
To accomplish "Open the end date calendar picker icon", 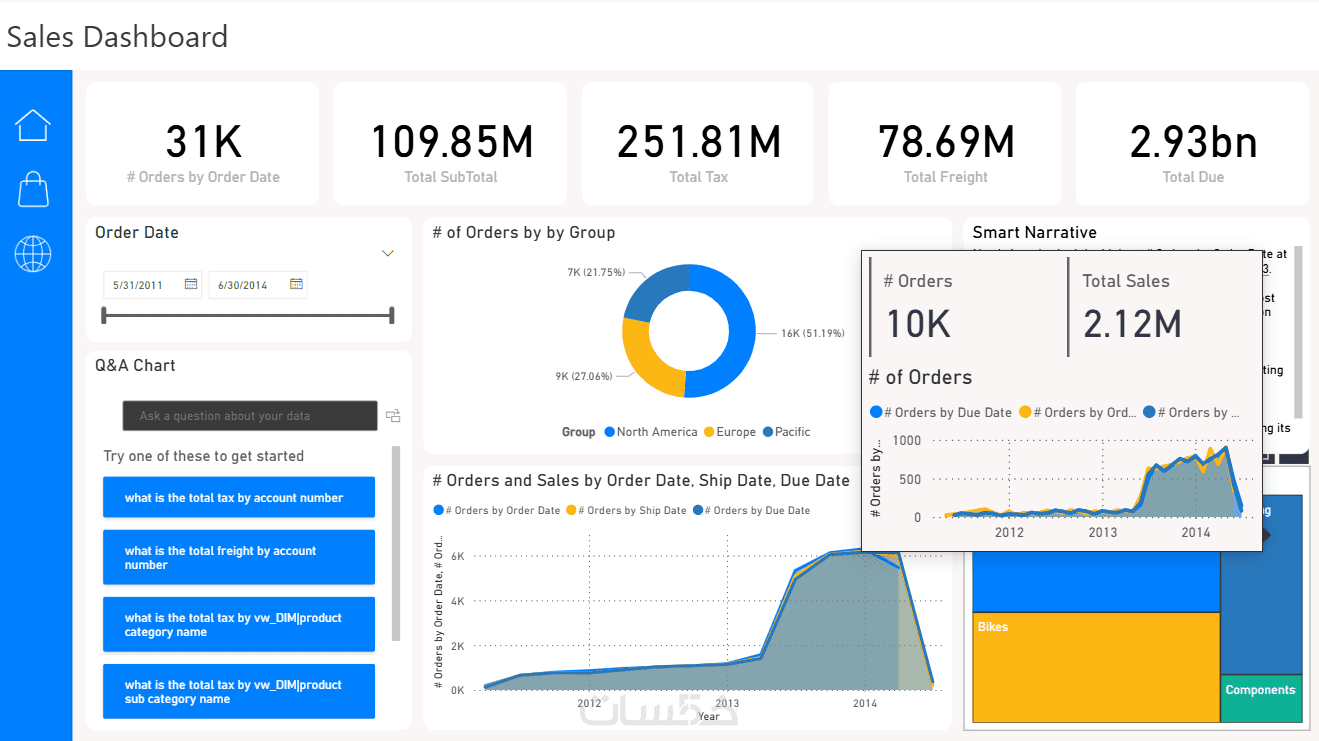I will tap(296, 285).
